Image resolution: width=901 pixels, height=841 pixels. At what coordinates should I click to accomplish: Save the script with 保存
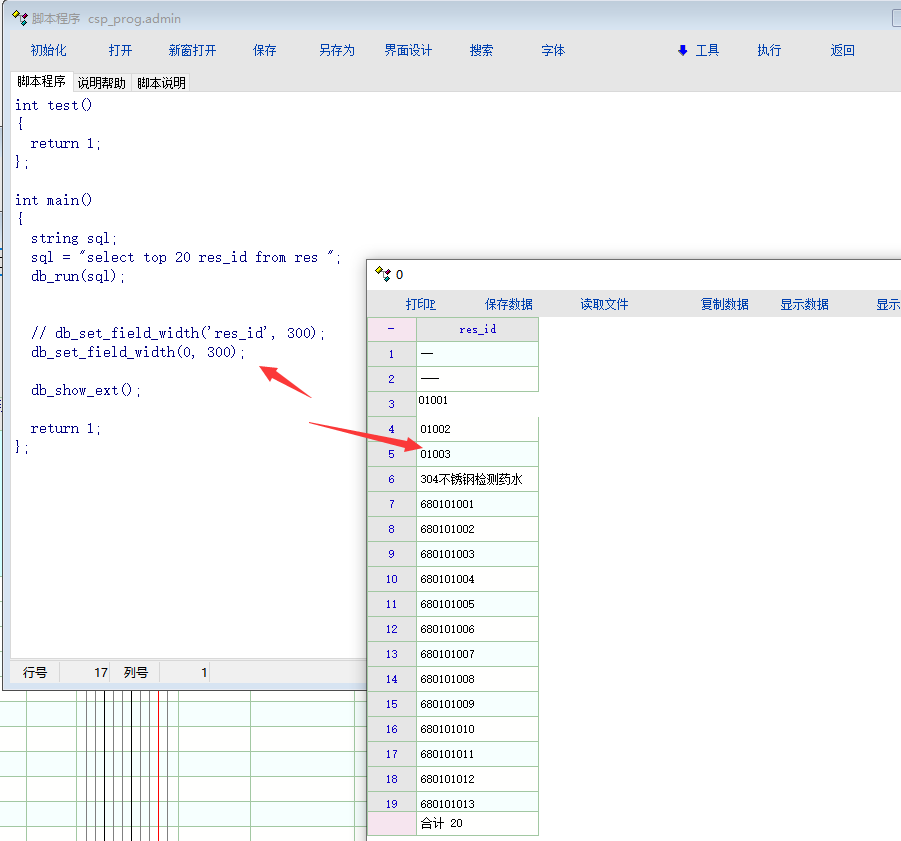(x=265, y=50)
